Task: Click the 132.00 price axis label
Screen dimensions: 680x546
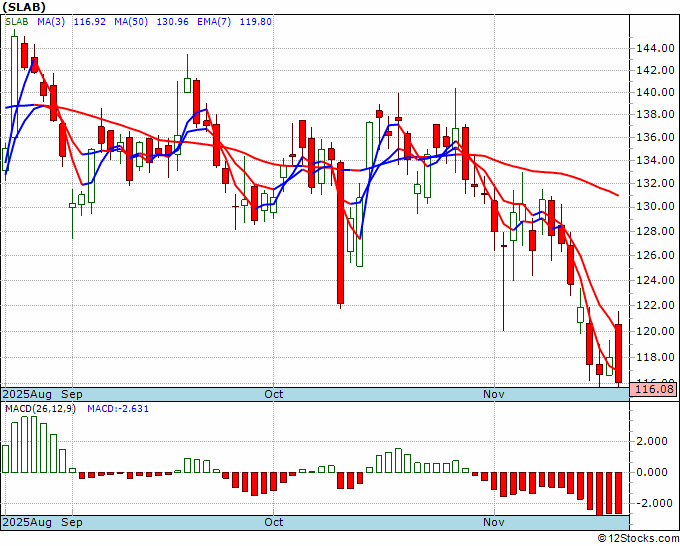Action: tap(655, 184)
